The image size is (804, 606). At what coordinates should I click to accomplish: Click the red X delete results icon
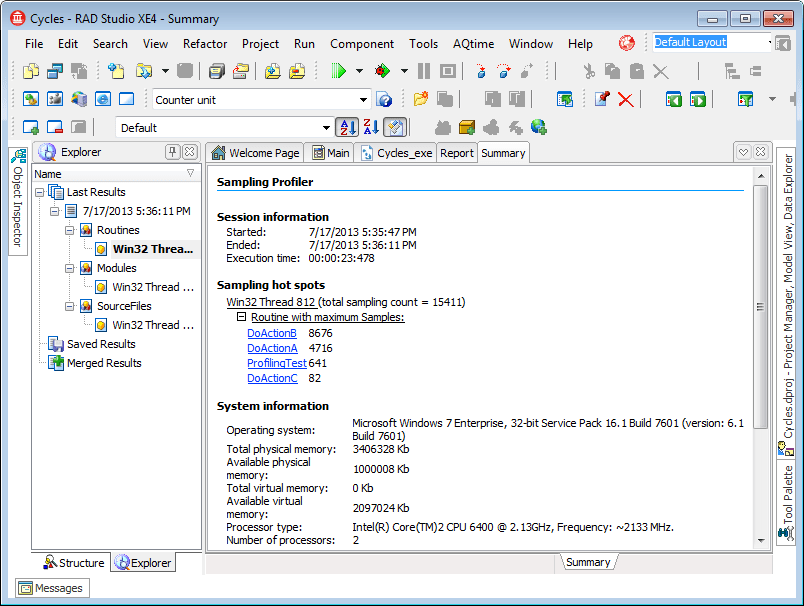point(624,100)
